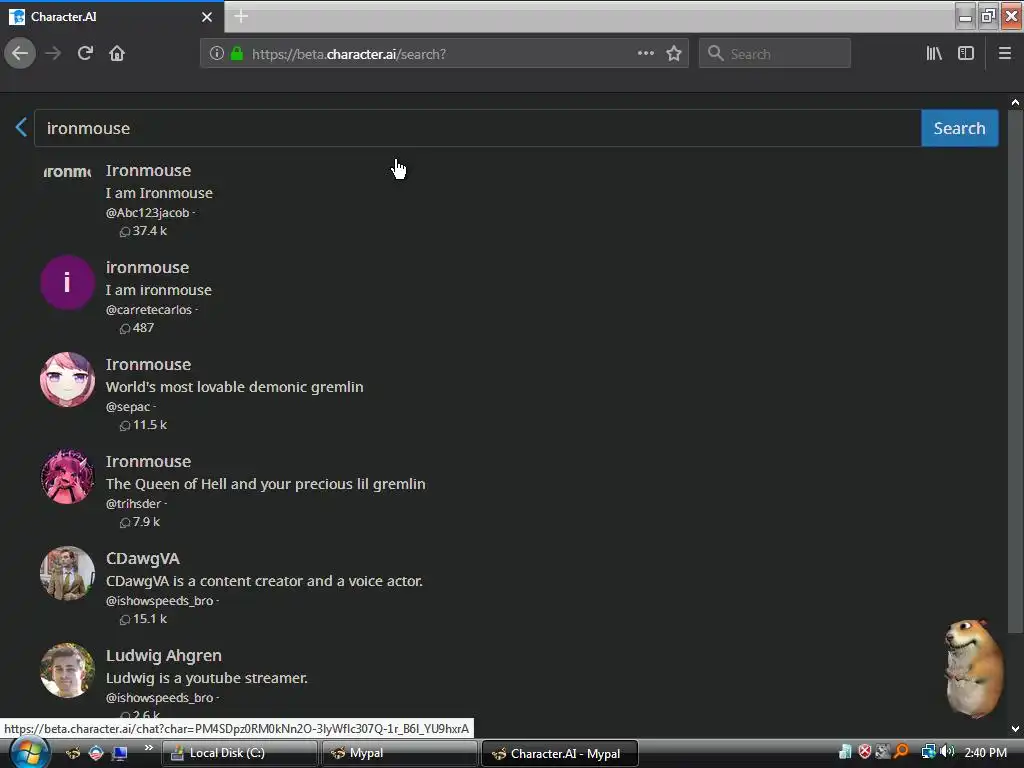This screenshot has height=768, width=1024.
Task: Click 'Ludwig is a youtube streamer' text
Action: [206, 679]
